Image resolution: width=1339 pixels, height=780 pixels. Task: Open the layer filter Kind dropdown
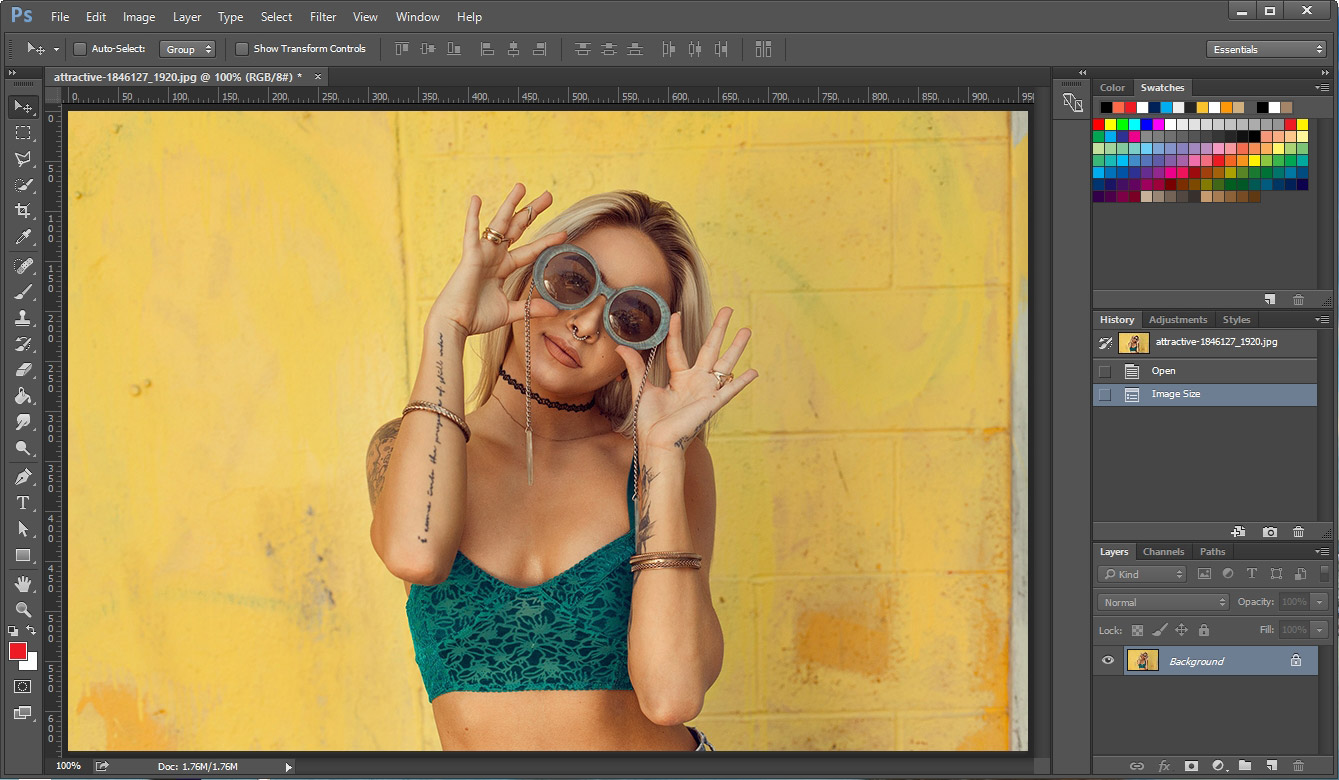tap(1141, 574)
